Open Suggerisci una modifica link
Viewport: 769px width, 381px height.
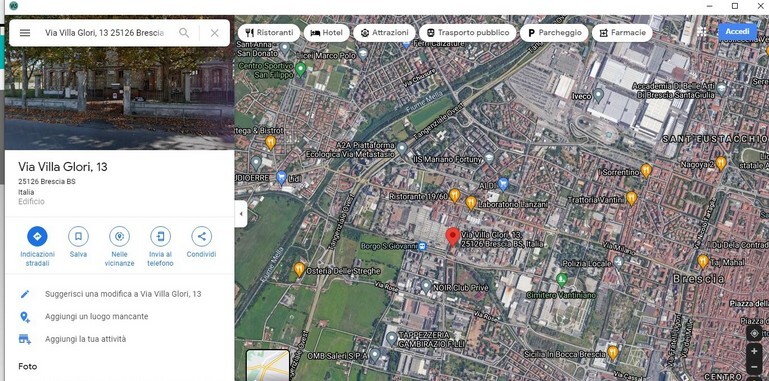coord(123,294)
